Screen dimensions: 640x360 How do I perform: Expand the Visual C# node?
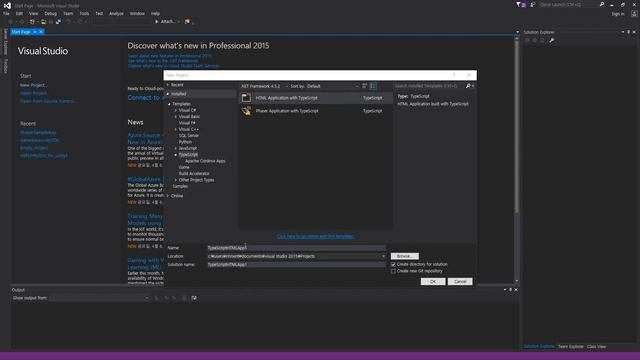[176, 110]
